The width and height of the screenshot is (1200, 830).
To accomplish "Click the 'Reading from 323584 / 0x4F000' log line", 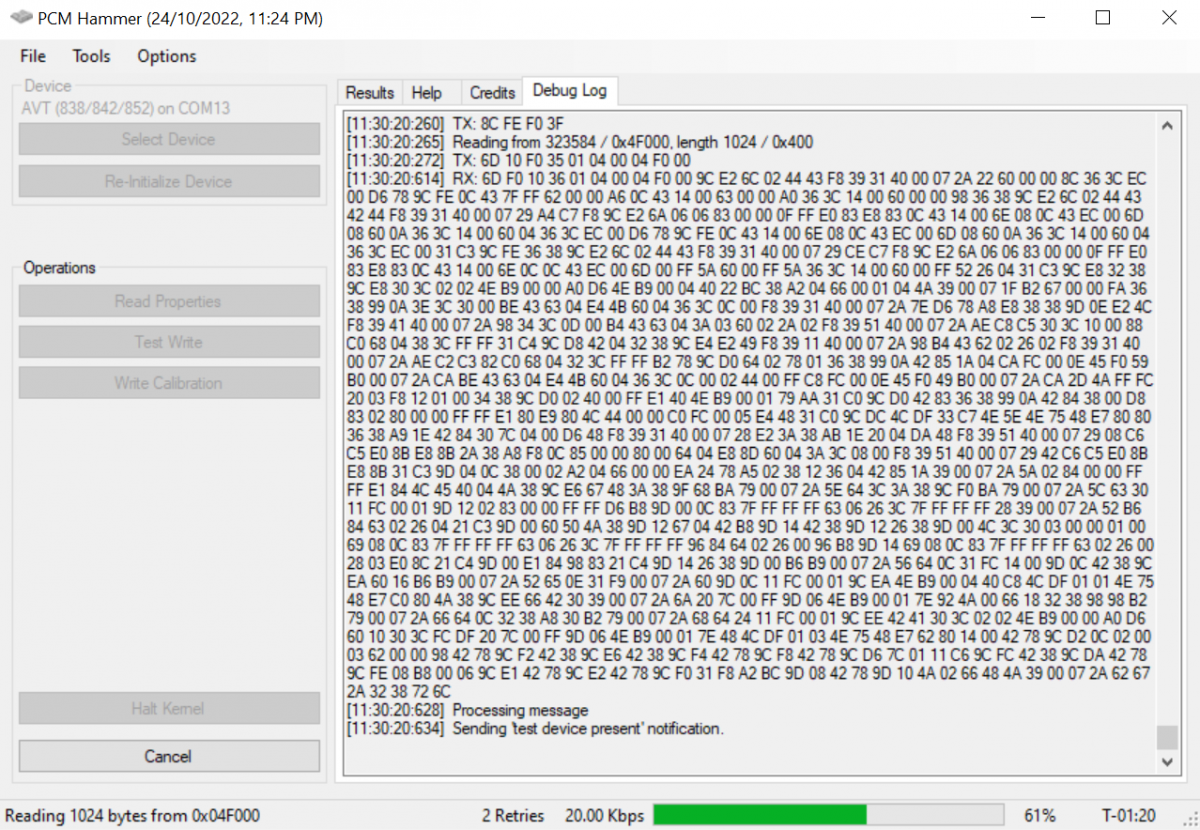I will pyautogui.click(x=580, y=142).
